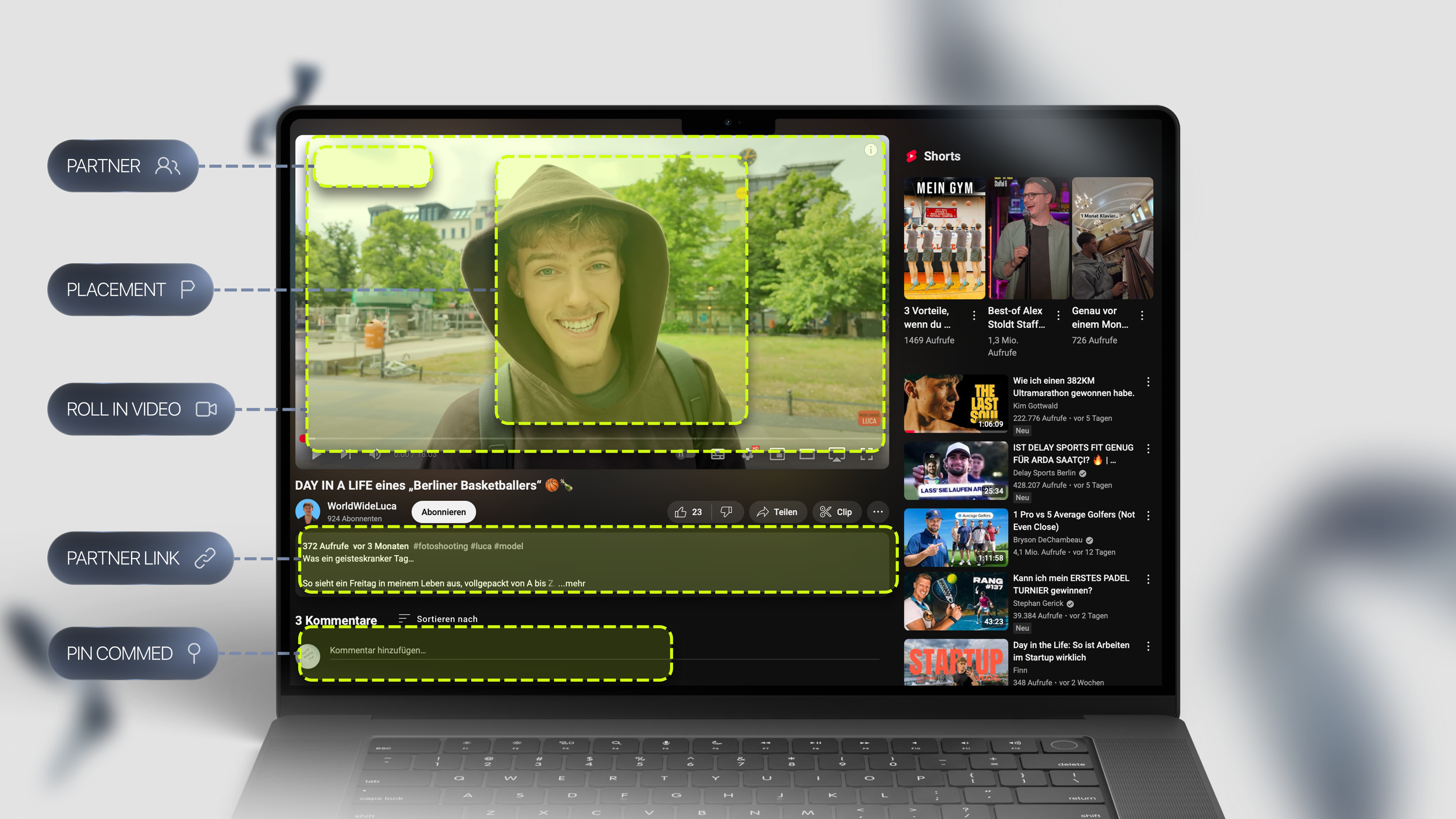The height and width of the screenshot is (819, 1456).
Task: Open more actions menu next to Clip
Action: point(878,512)
